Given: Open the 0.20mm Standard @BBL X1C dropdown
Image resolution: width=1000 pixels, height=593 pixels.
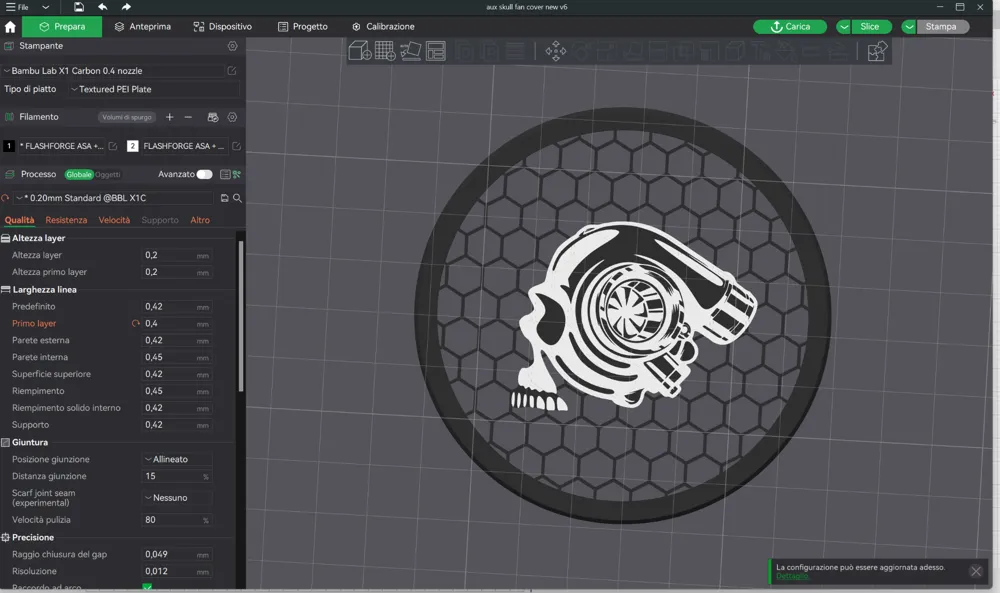Looking at the screenshot, I should 115,198.
